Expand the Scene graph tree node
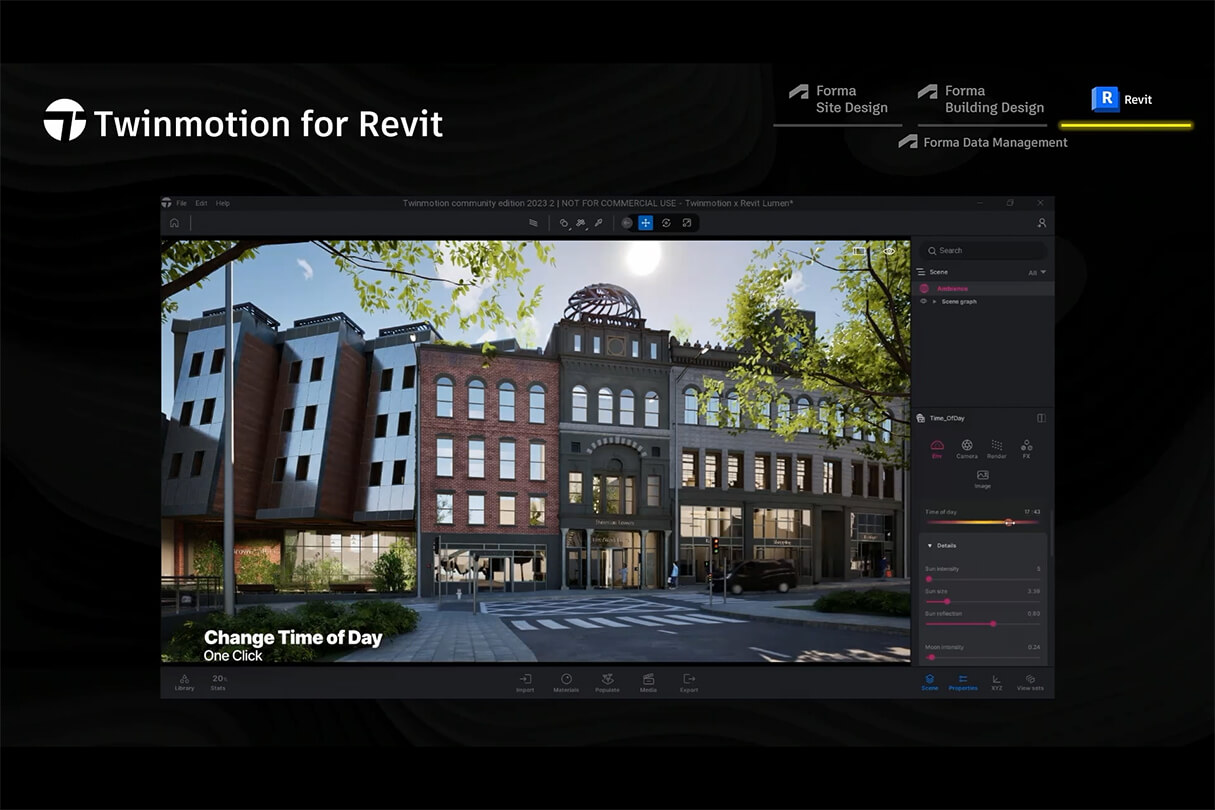1215x810 pixels. [x=935, y=301]
